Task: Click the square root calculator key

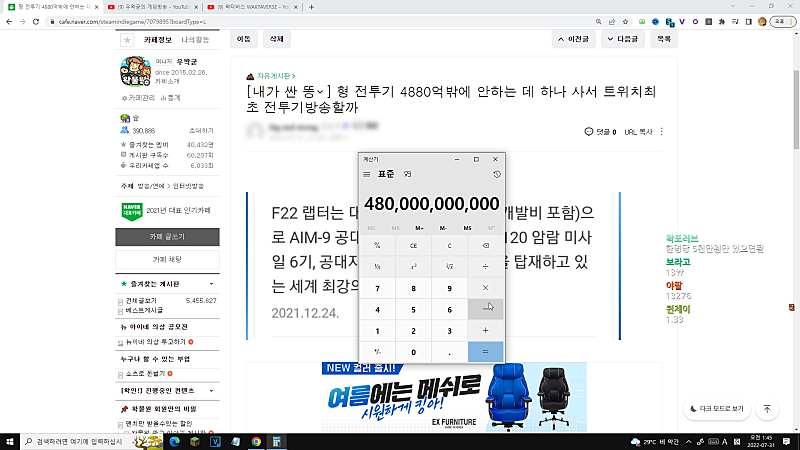Action: [x=449, y=266]
